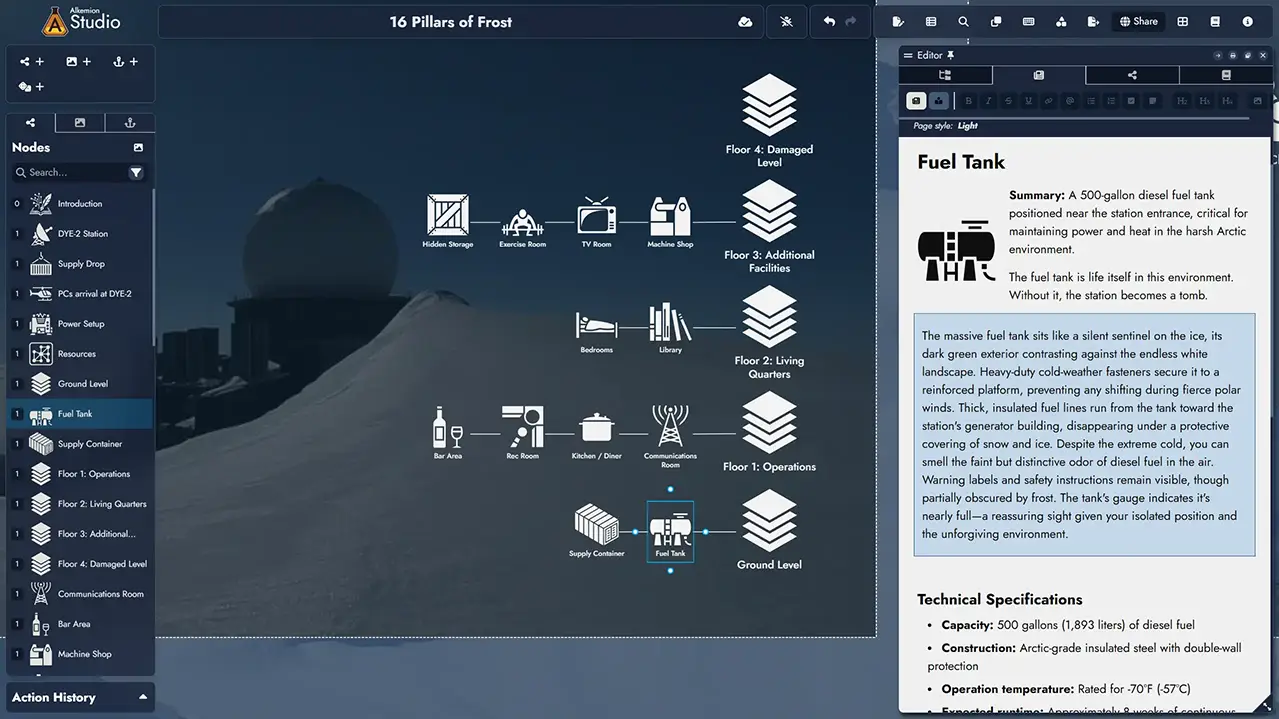1279x719 pixels.
Task: Click the duplicate layers icon in toolbar
Action: pos(996,21)
